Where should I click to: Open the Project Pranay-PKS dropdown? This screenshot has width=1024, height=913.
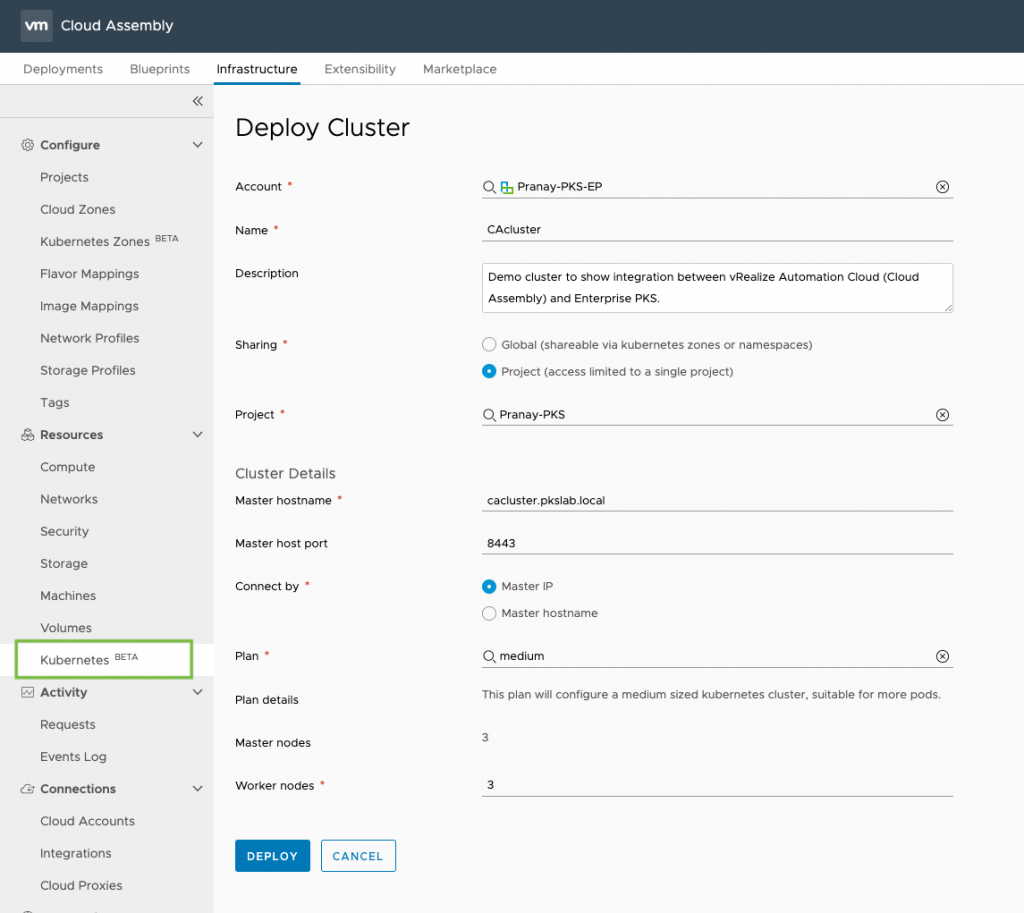point(717,415)
